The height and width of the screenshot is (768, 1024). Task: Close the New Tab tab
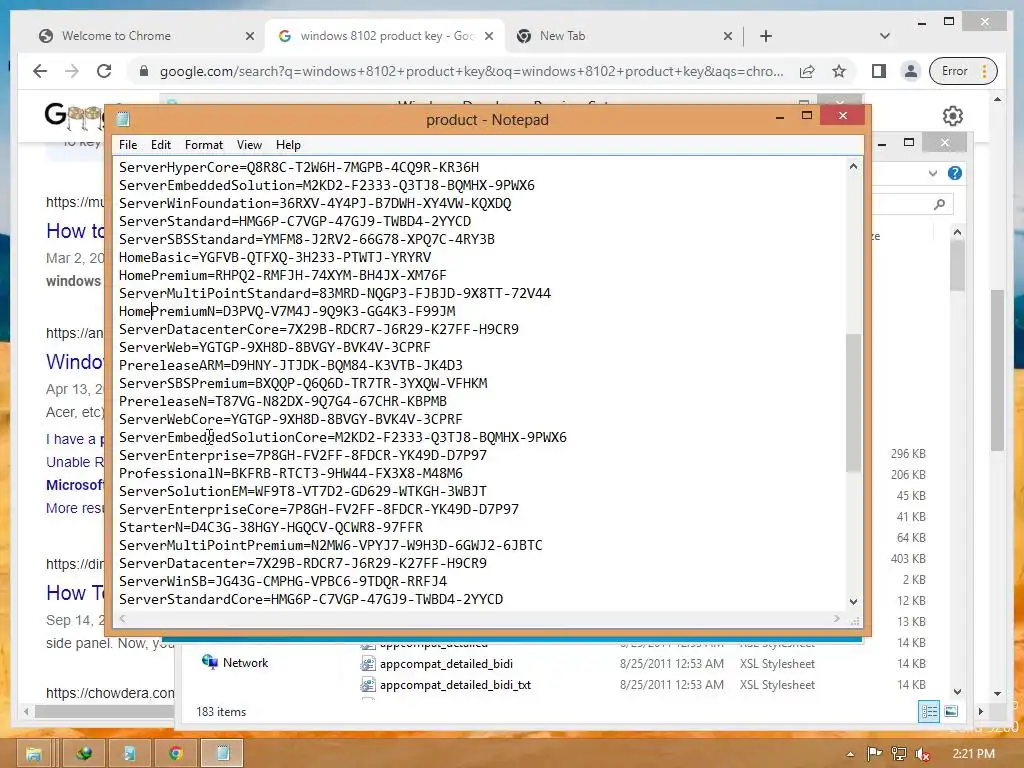728,36
